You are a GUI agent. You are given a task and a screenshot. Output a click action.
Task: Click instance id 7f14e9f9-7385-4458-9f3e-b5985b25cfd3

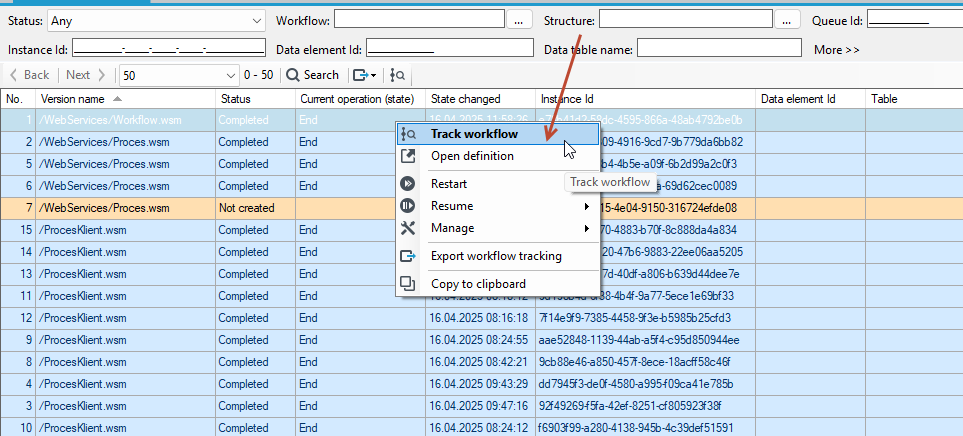point(635,318)
